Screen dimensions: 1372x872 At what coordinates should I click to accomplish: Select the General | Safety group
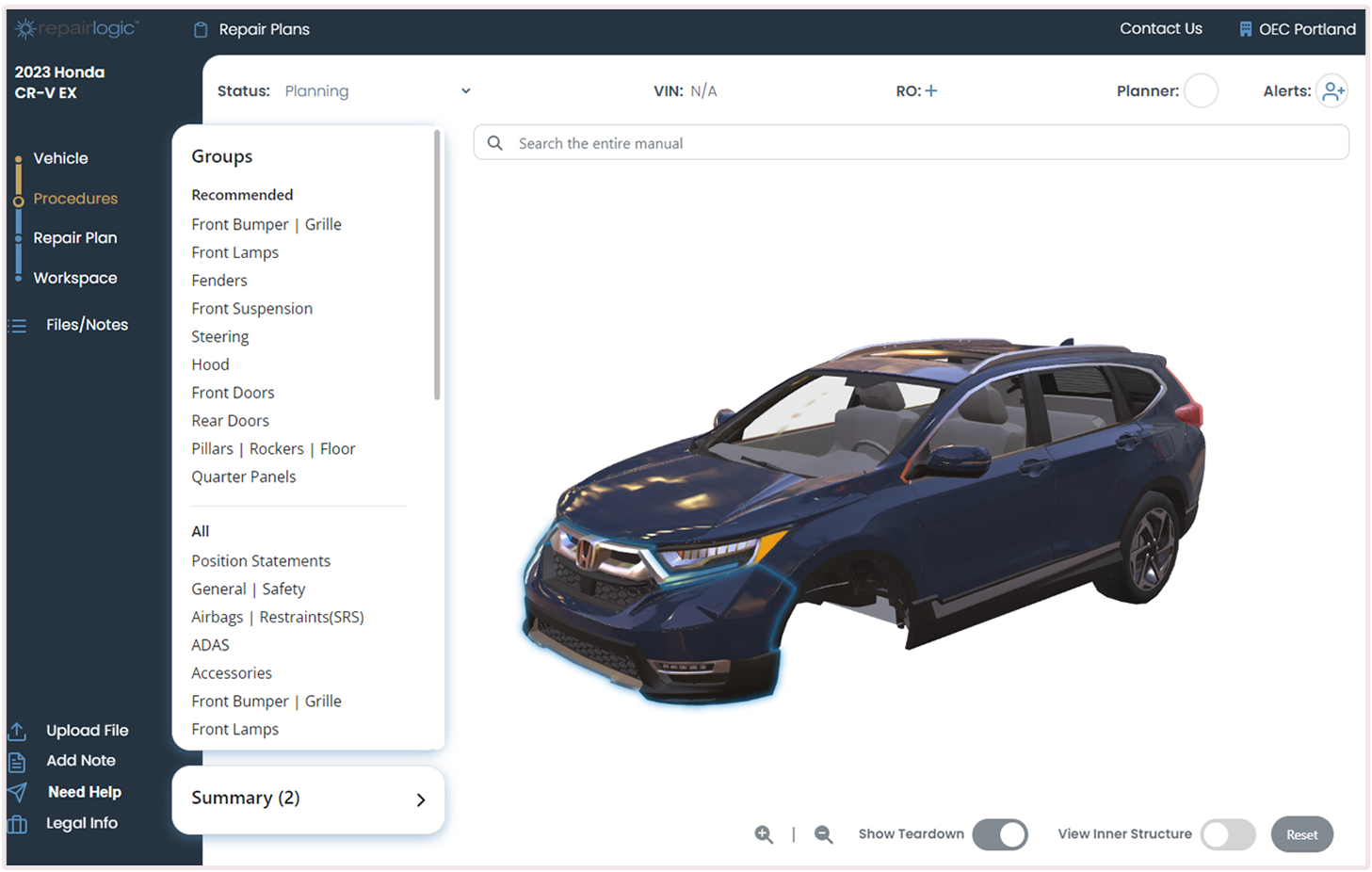click(x=249, y=589)
